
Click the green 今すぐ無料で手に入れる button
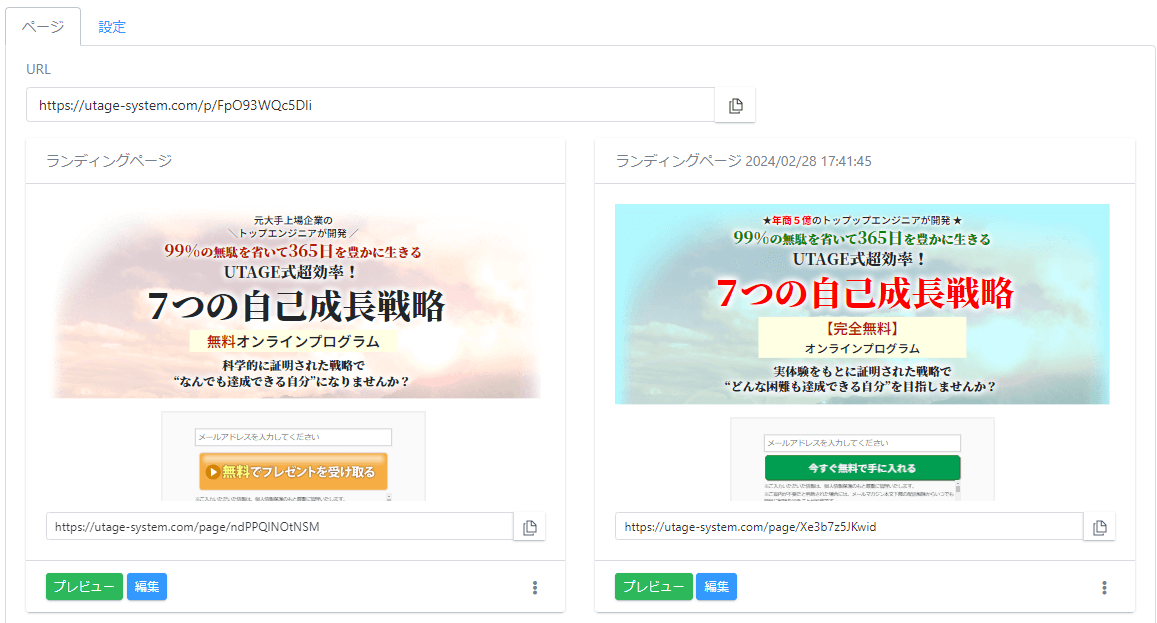pos(862,468)
